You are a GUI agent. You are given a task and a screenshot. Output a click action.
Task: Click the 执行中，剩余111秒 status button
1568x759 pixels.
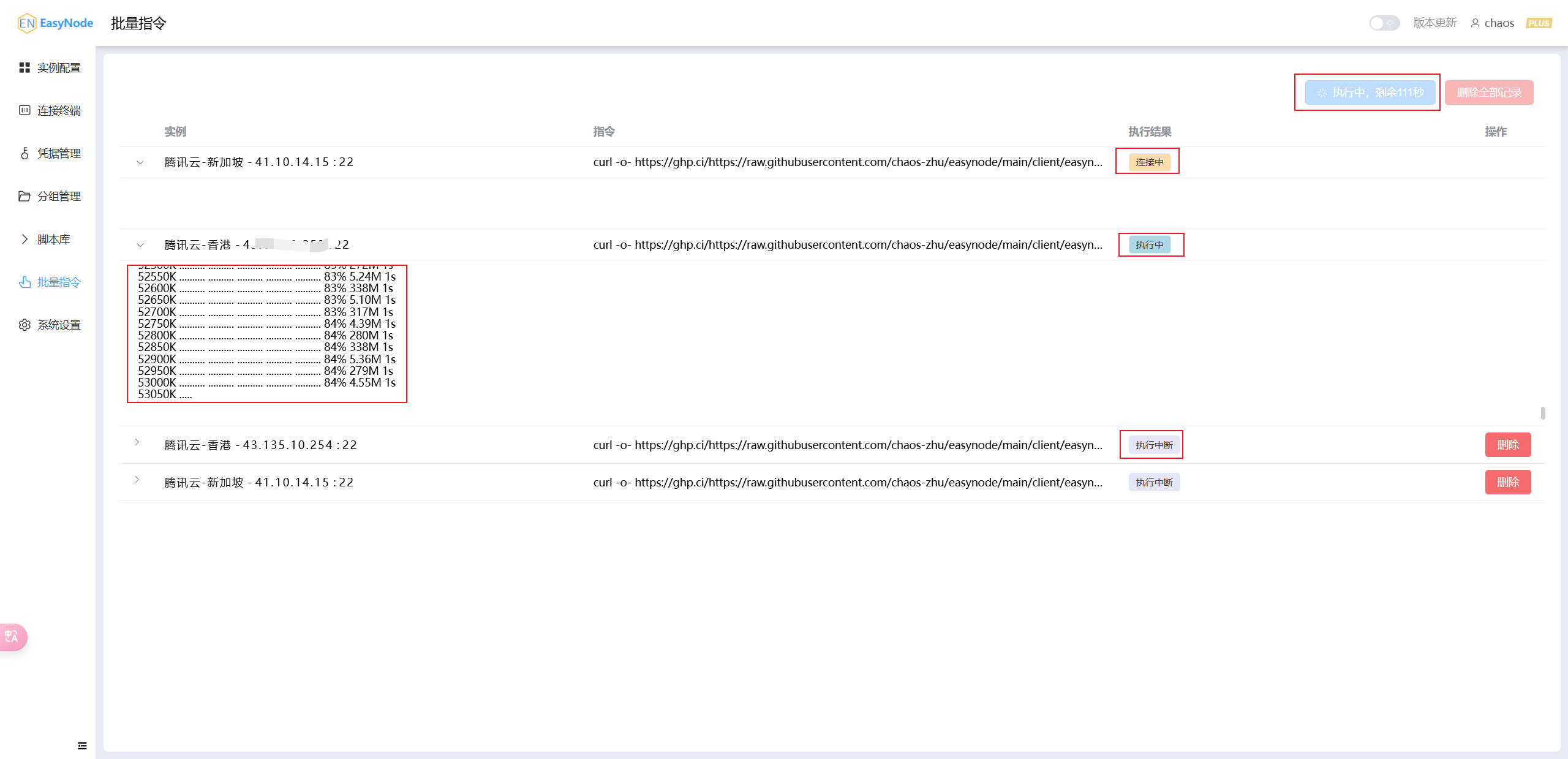tap(1367, 93)
